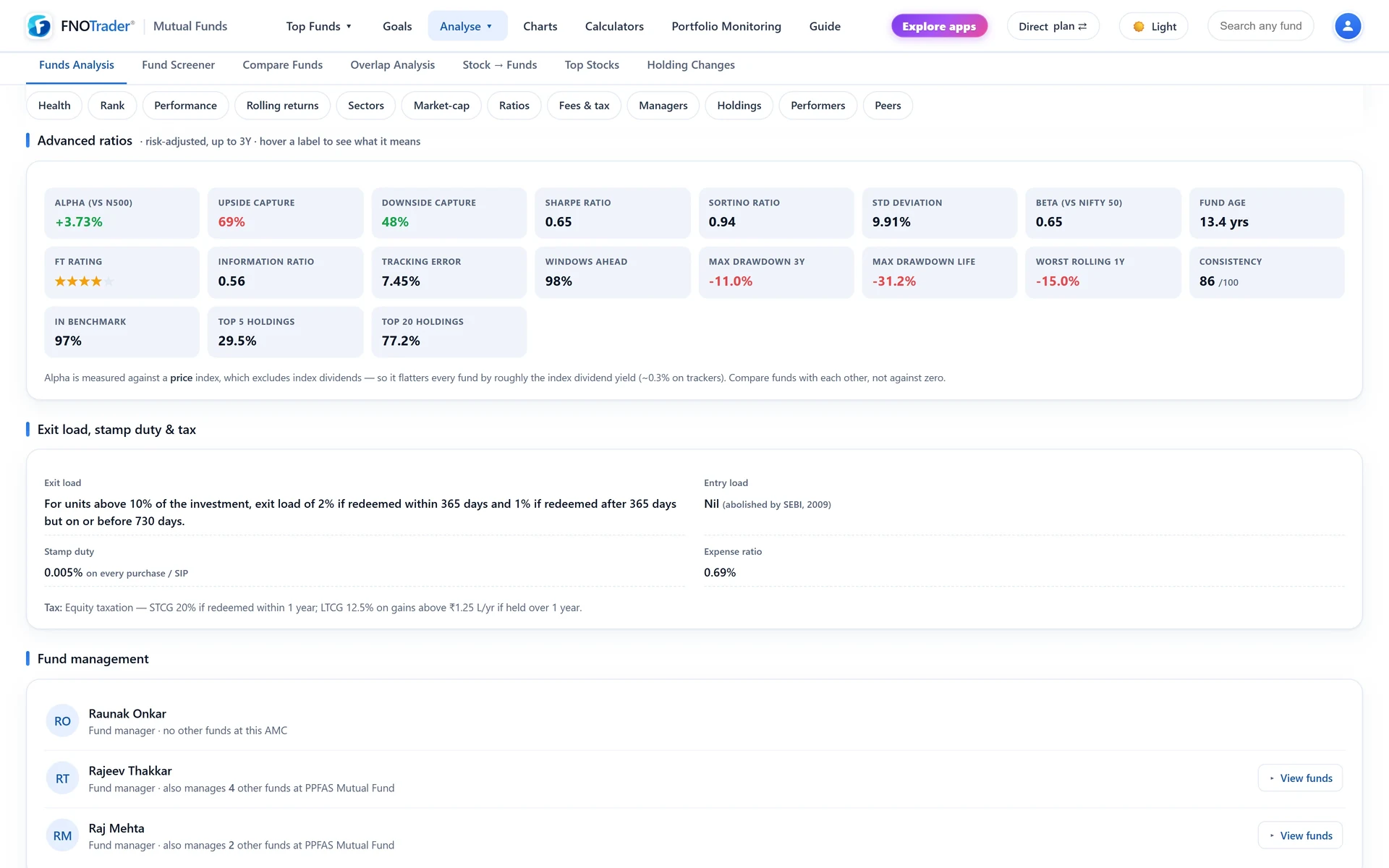Select the Market-cap pill
Screen dimensions: 1389x868
click(x=441, y=106)
